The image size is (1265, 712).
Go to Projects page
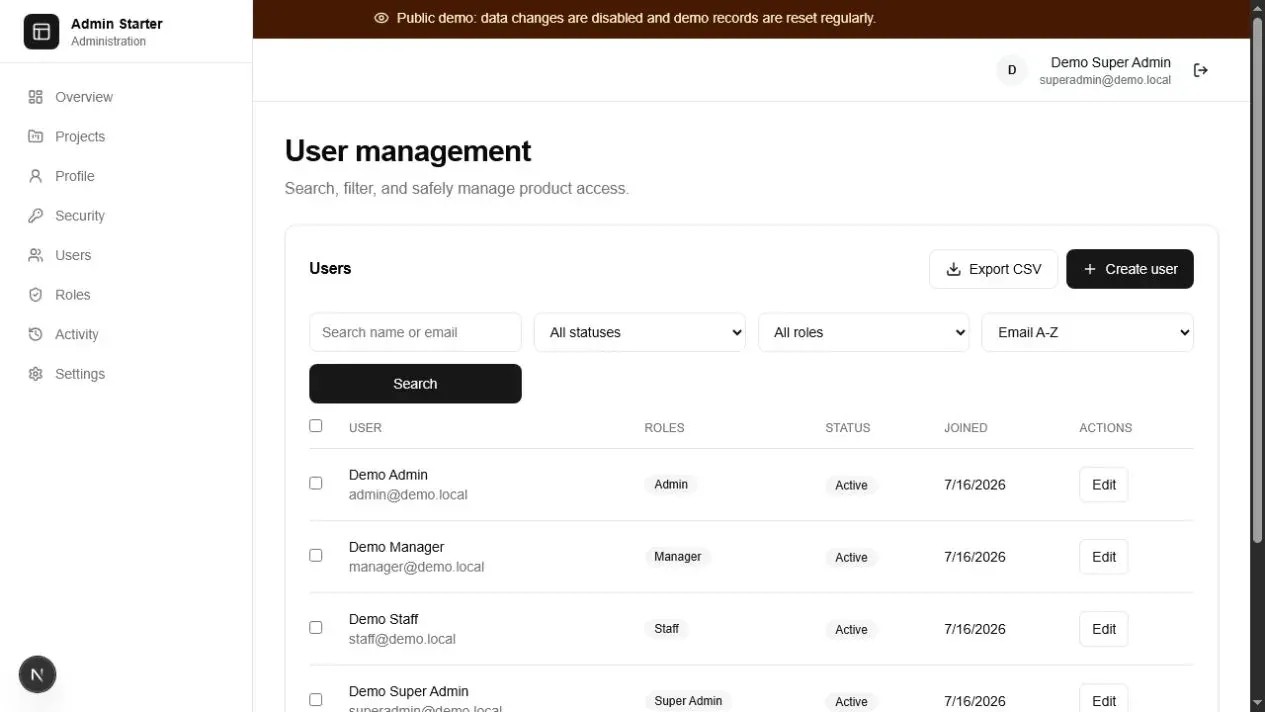pos(126,136)
